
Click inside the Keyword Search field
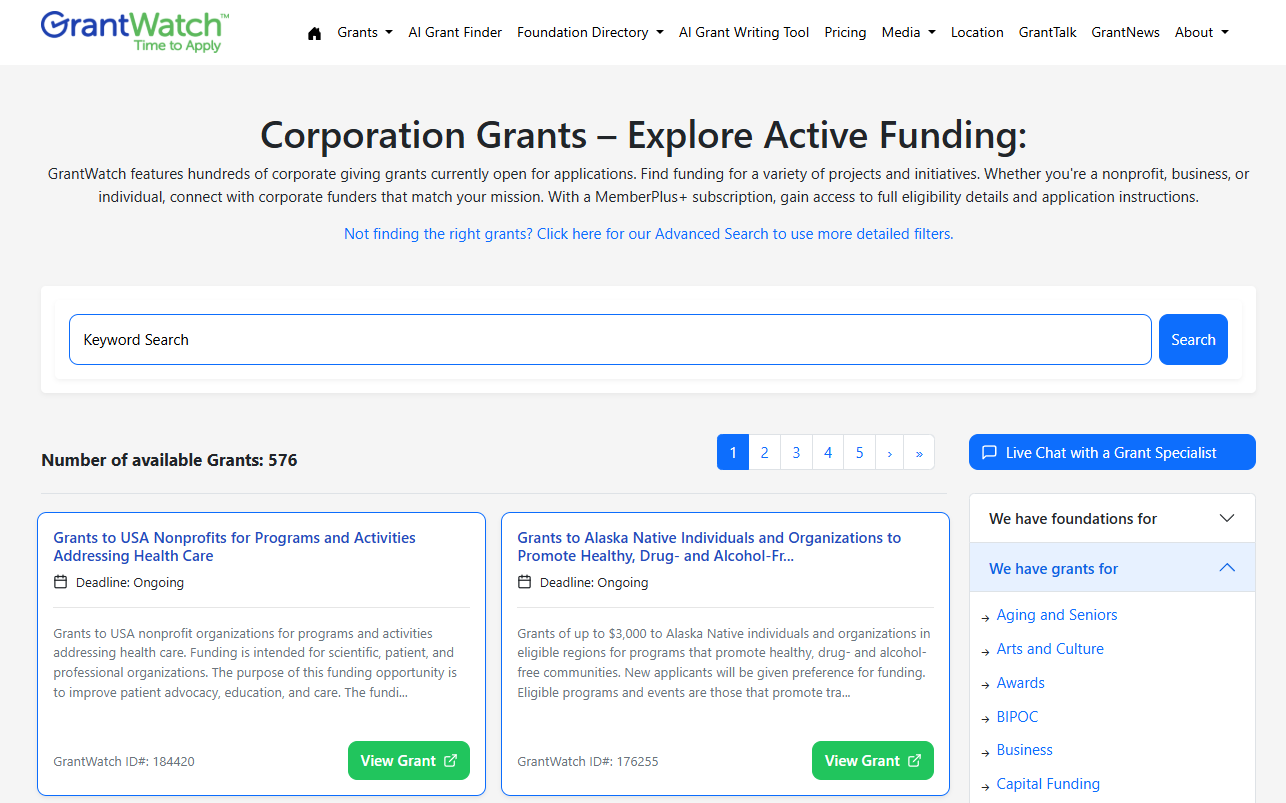pyautogui.click(x=609, y=339)
